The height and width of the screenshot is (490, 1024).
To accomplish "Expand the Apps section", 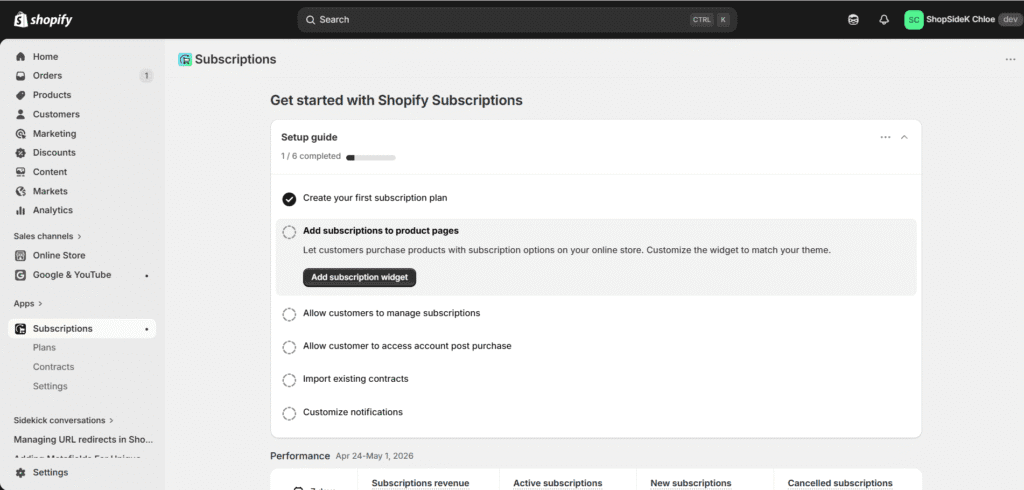I will pos(28,303).
